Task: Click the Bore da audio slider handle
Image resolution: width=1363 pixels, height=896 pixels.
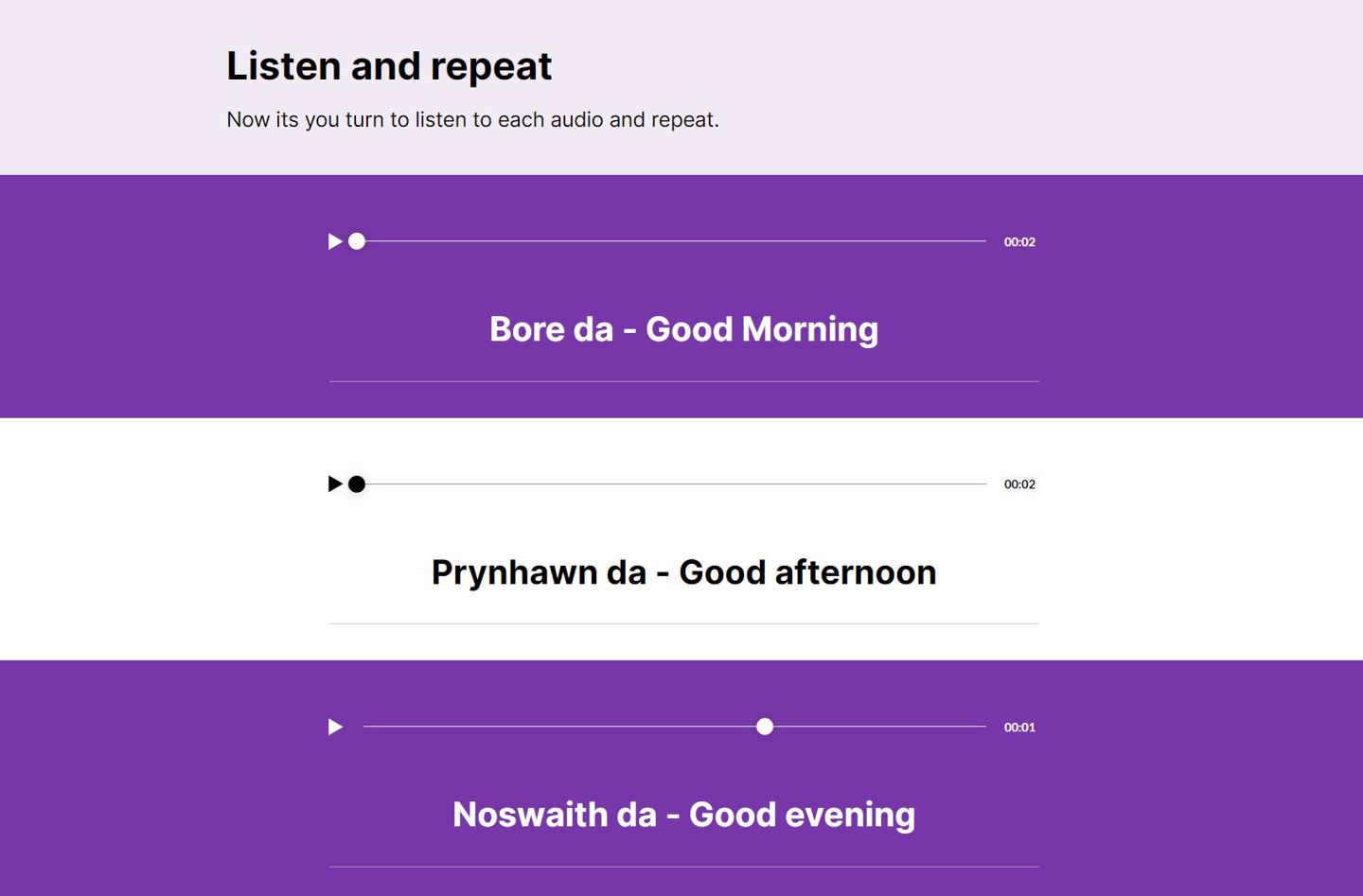Action: tap(357, 241)
